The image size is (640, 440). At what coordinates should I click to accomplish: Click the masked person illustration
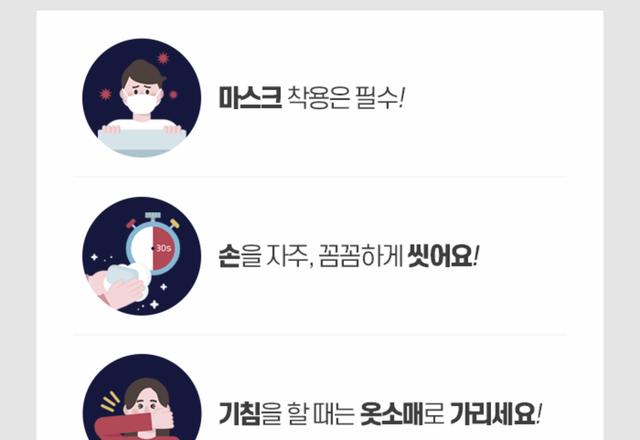(x=142, y=98)
